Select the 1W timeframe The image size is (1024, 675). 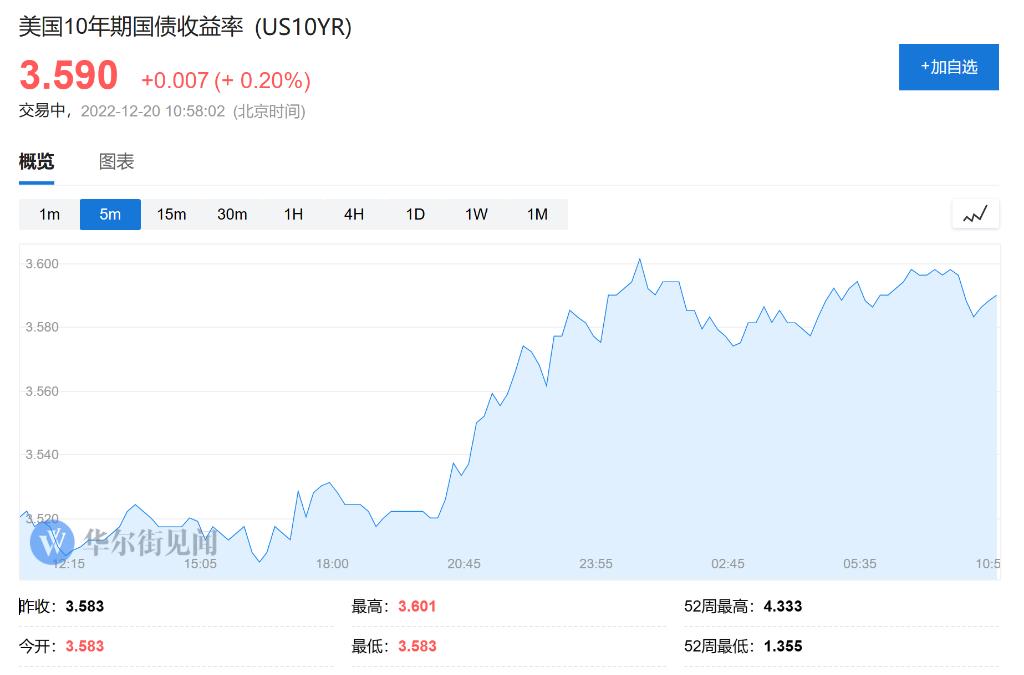click(x=476, y=213)
